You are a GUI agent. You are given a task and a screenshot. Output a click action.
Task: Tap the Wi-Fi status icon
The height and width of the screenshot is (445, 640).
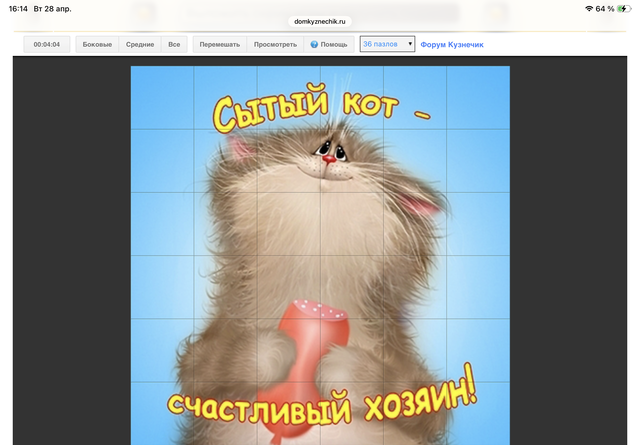pos(589,9)
